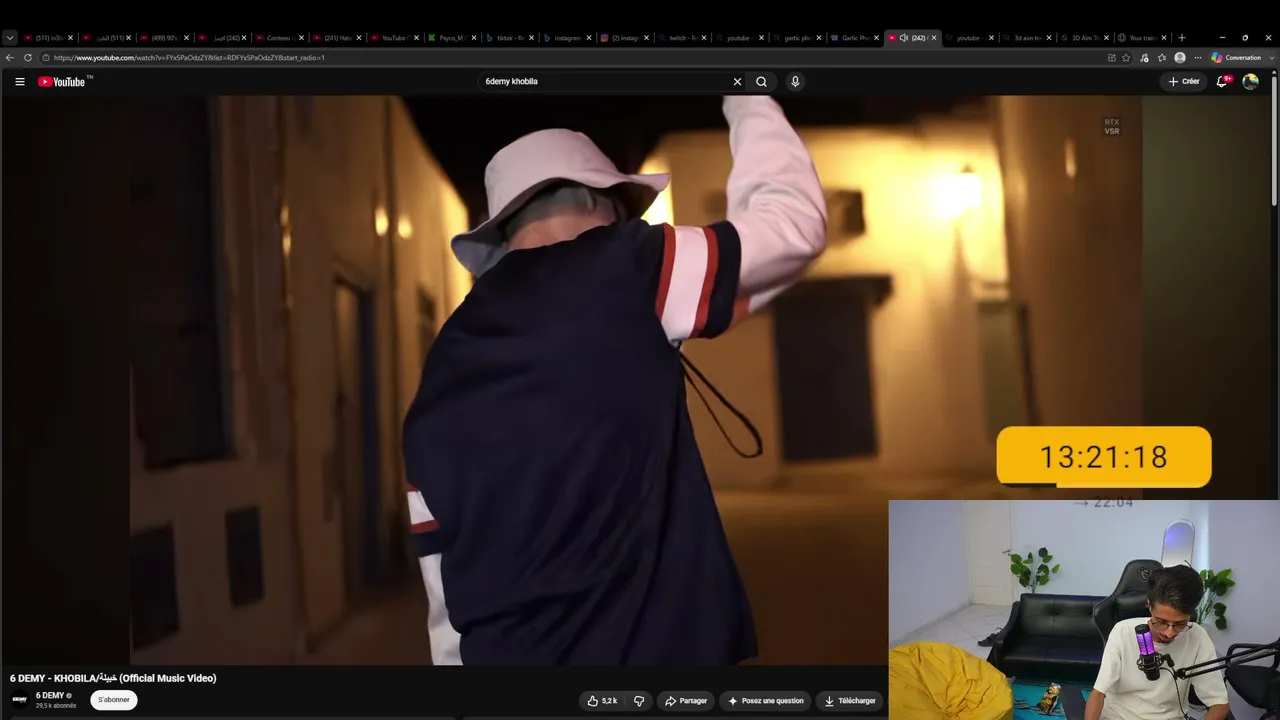Image resolution: width=1280 pixels, height=720 pixels.
Task: Open the 6 DEMY channel name link
Action: click(50, 696)
